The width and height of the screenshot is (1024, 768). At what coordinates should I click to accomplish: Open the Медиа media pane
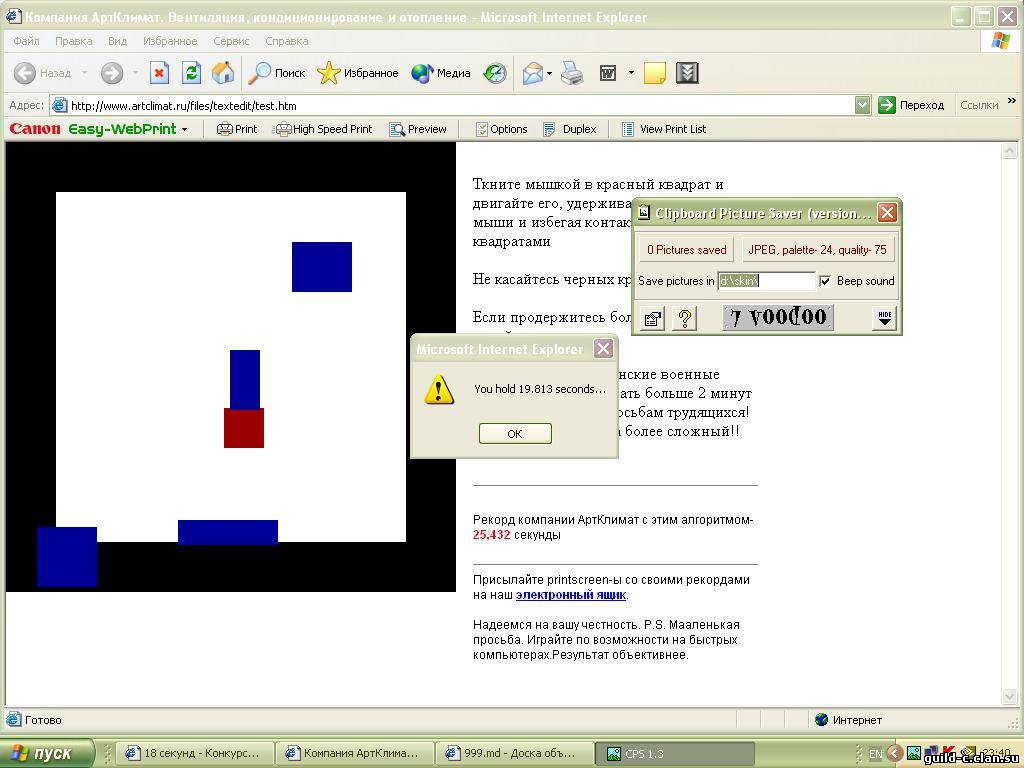point(441,73)
